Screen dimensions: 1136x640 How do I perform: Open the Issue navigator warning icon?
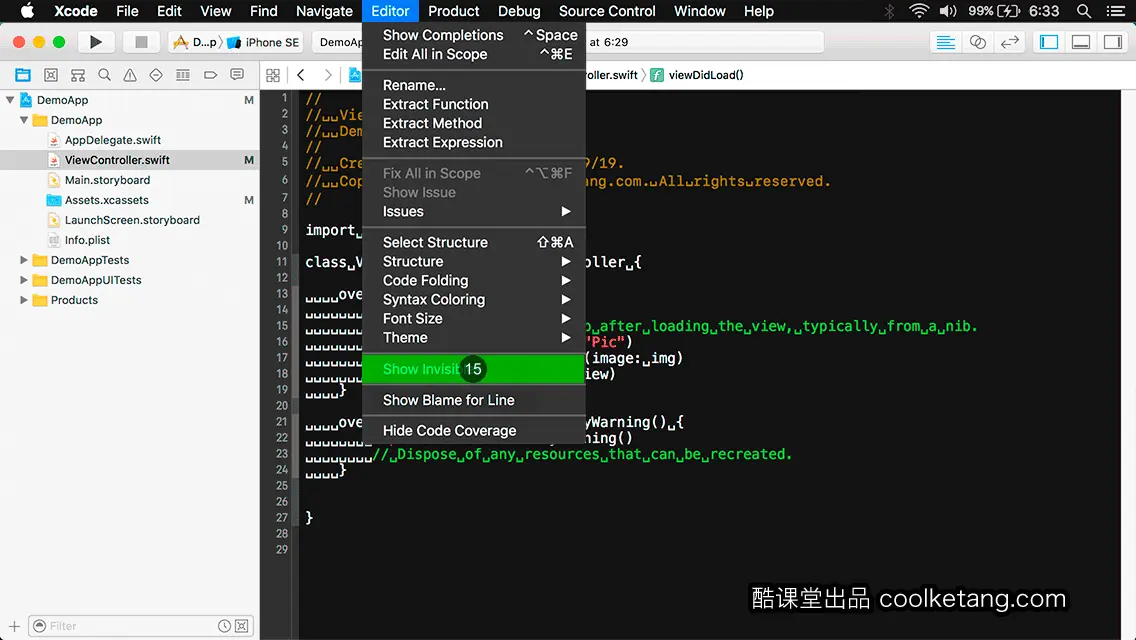pyautogui.click(x=130, y=75)
